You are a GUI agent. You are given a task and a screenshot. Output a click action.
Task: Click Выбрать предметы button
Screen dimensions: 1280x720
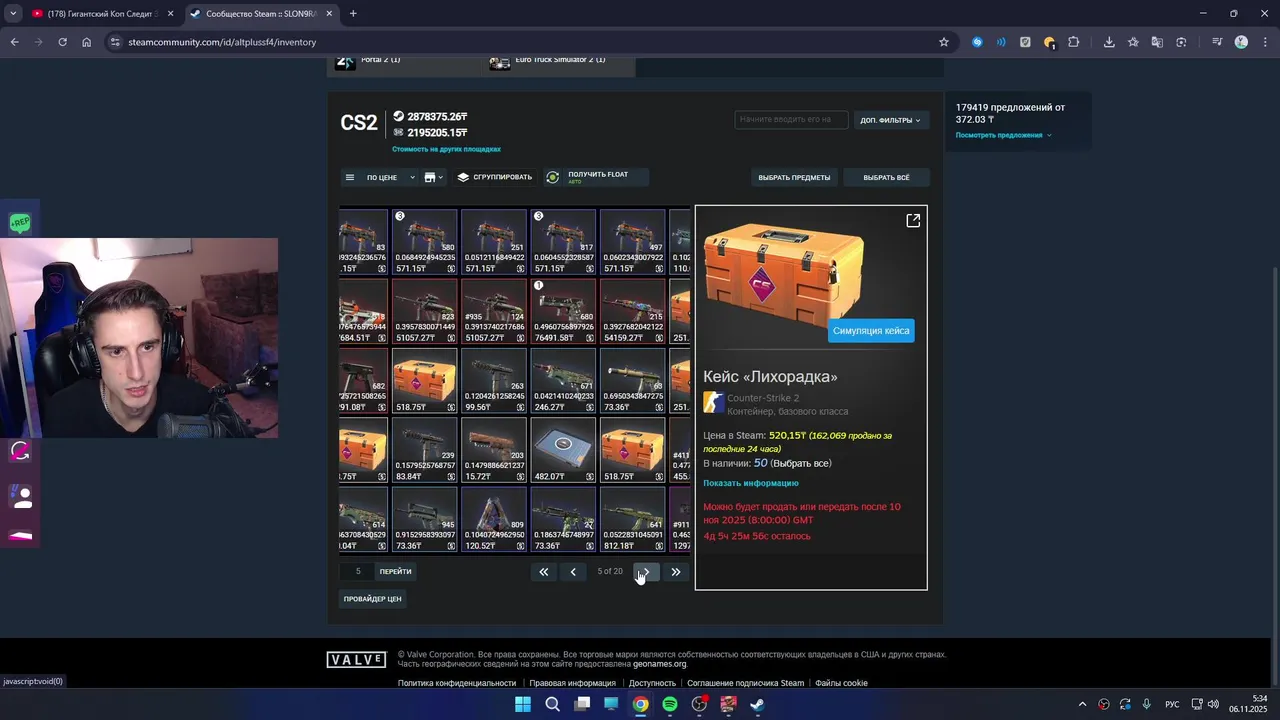tap(794, 177)
